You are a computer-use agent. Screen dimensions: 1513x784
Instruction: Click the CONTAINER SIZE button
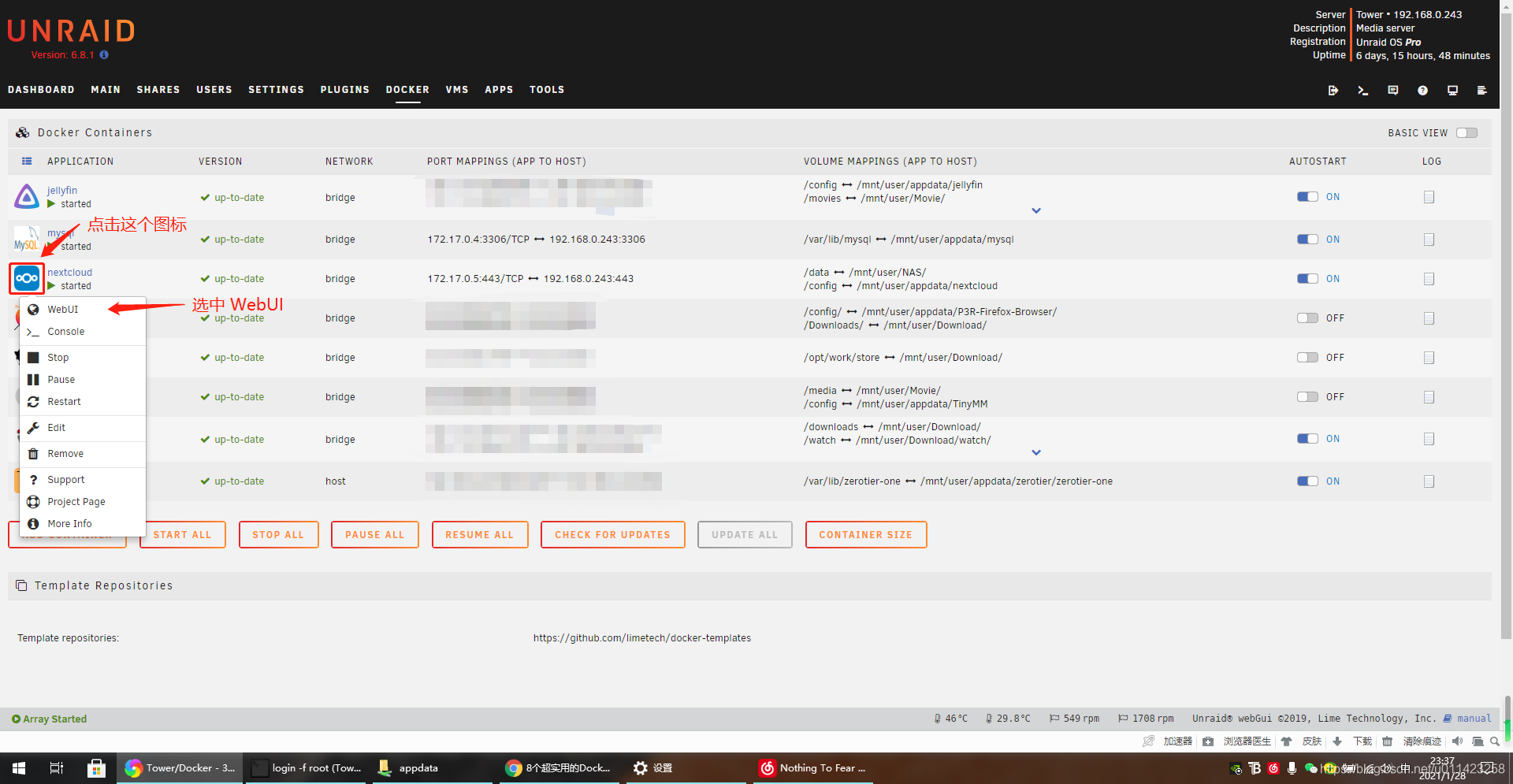[x=866, y=535]
